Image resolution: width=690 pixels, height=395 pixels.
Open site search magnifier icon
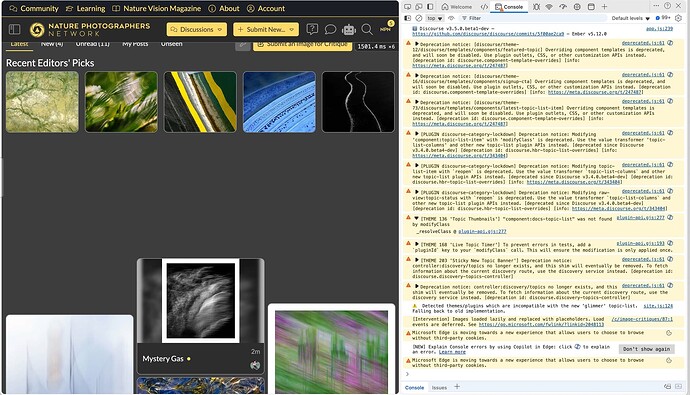[367, 29]
